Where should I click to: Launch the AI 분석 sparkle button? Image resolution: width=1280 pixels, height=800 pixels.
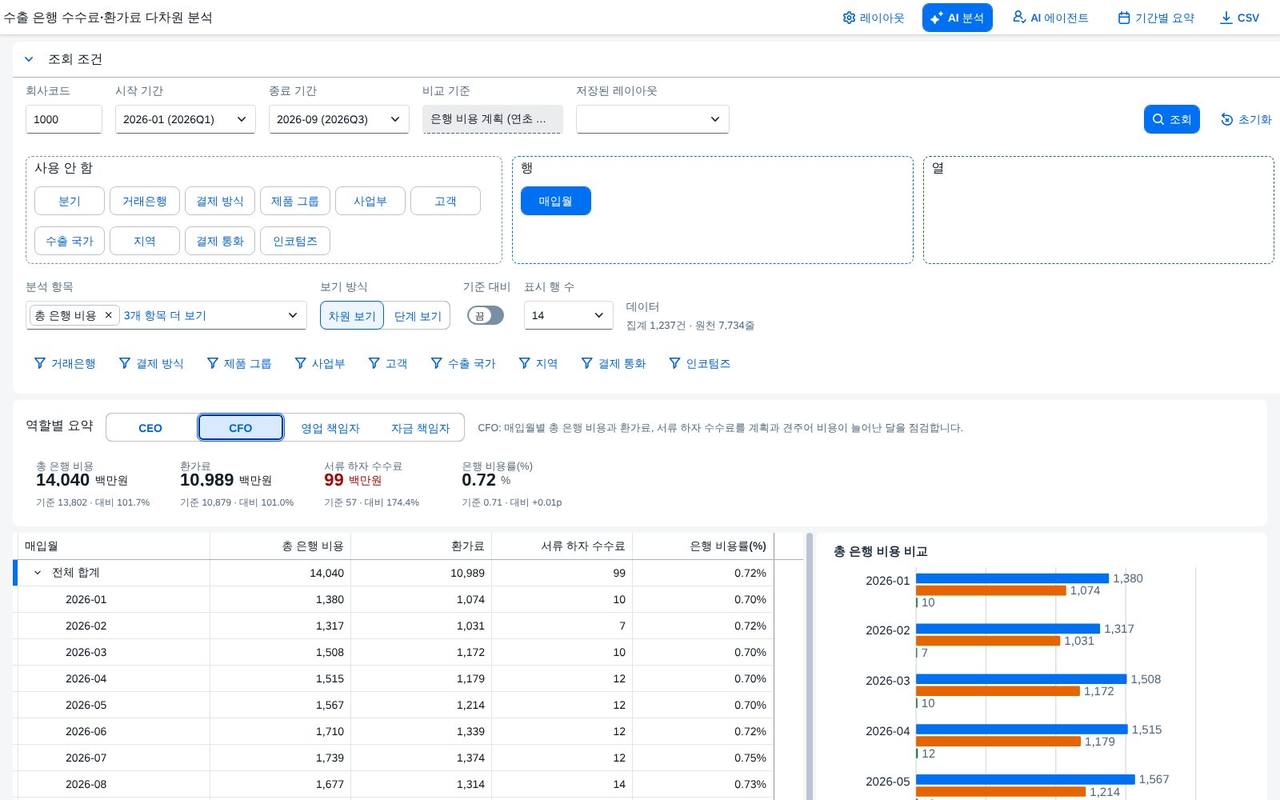click(x=957, y=18)
